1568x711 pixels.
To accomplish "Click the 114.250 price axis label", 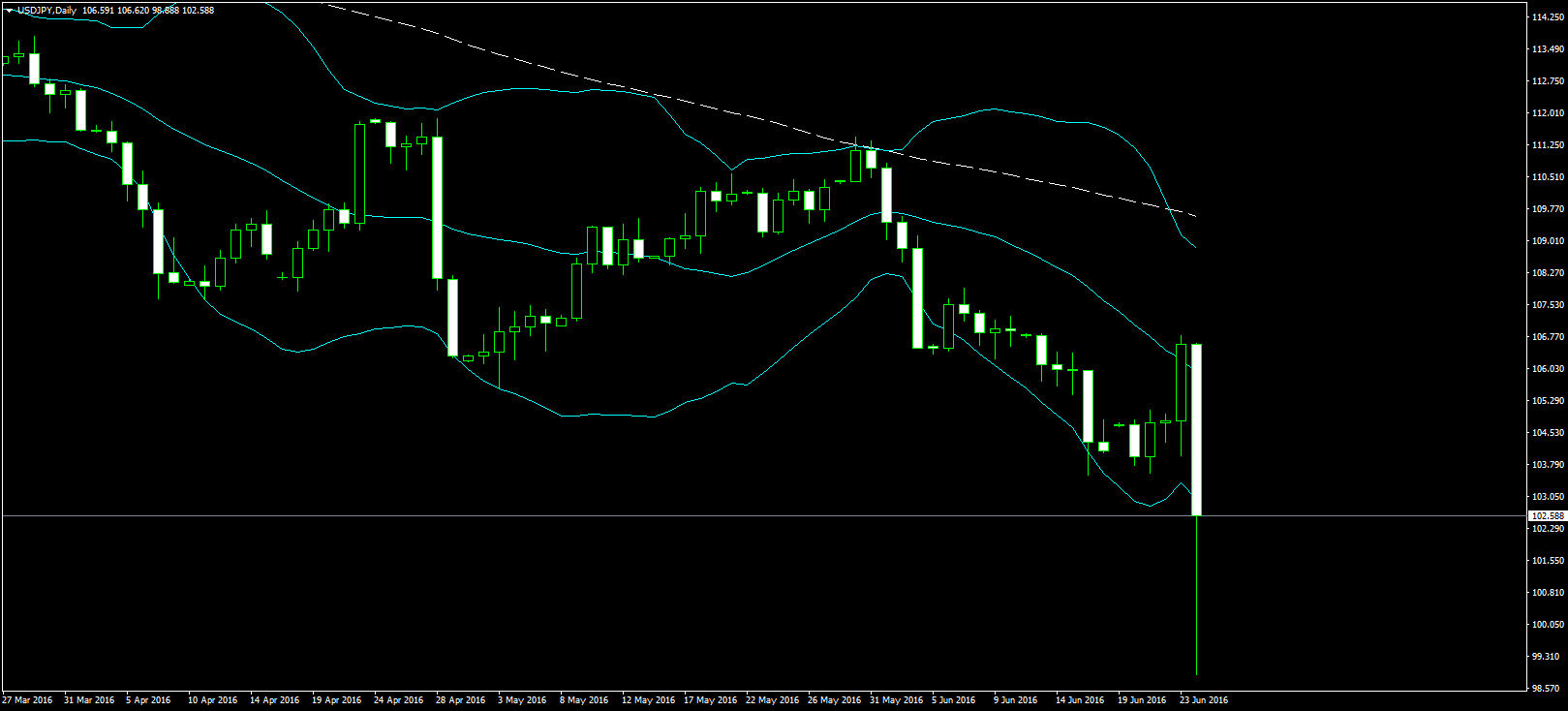I will (x=1547, y=17).
